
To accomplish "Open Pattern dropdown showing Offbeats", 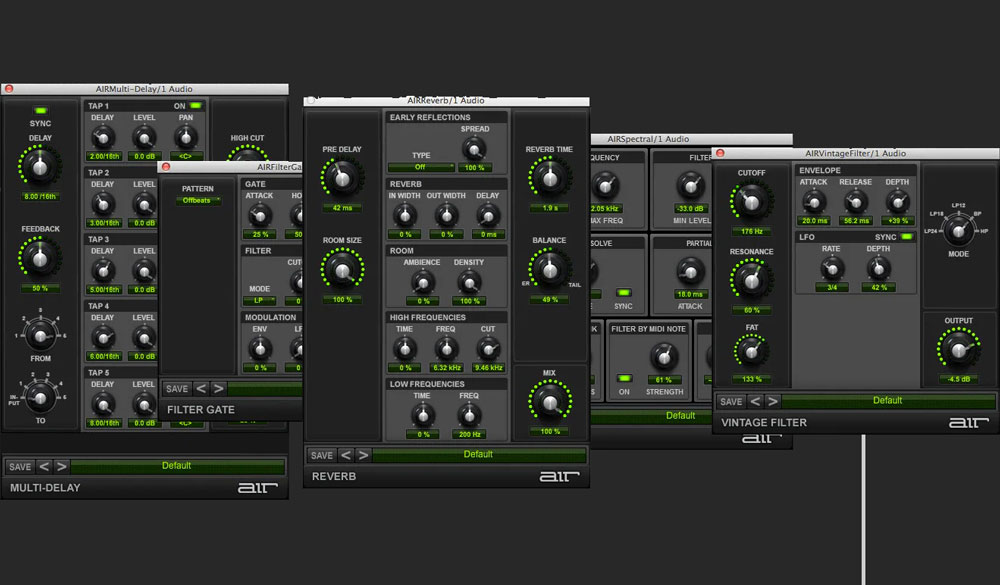I will (x=198, y=200).
